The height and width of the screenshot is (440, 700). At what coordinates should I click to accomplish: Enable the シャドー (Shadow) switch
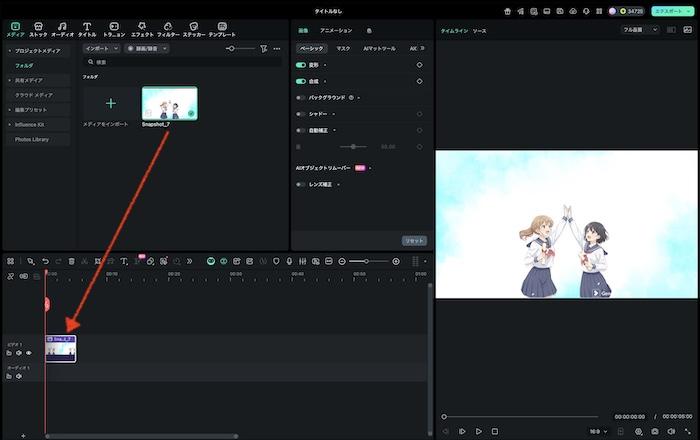(301, 114)
